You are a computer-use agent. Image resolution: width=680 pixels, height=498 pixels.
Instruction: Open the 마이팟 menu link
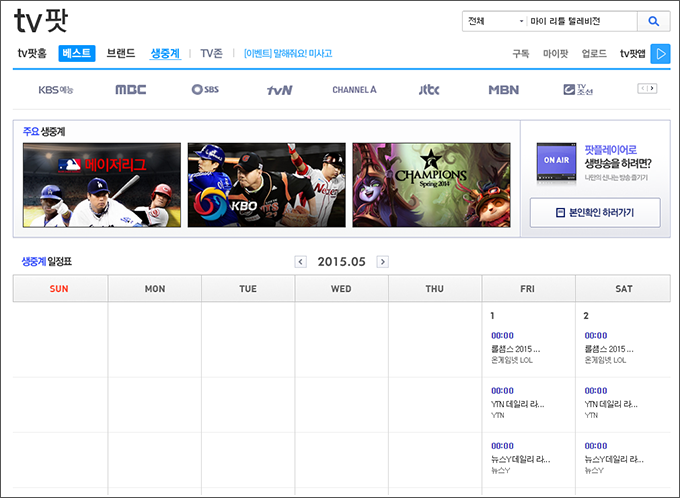(x=555, y=54)
